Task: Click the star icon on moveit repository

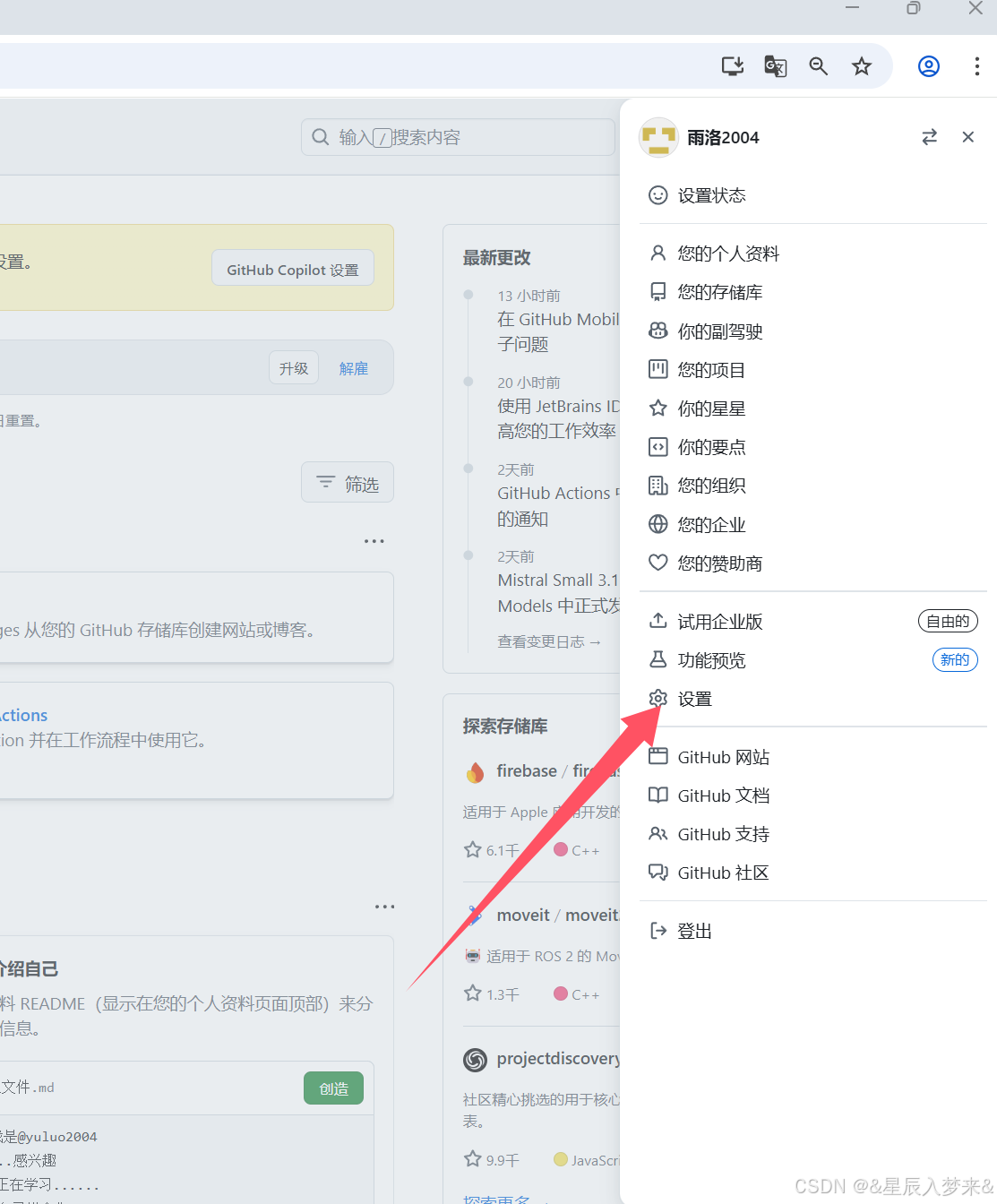Action: coord(472,993)
